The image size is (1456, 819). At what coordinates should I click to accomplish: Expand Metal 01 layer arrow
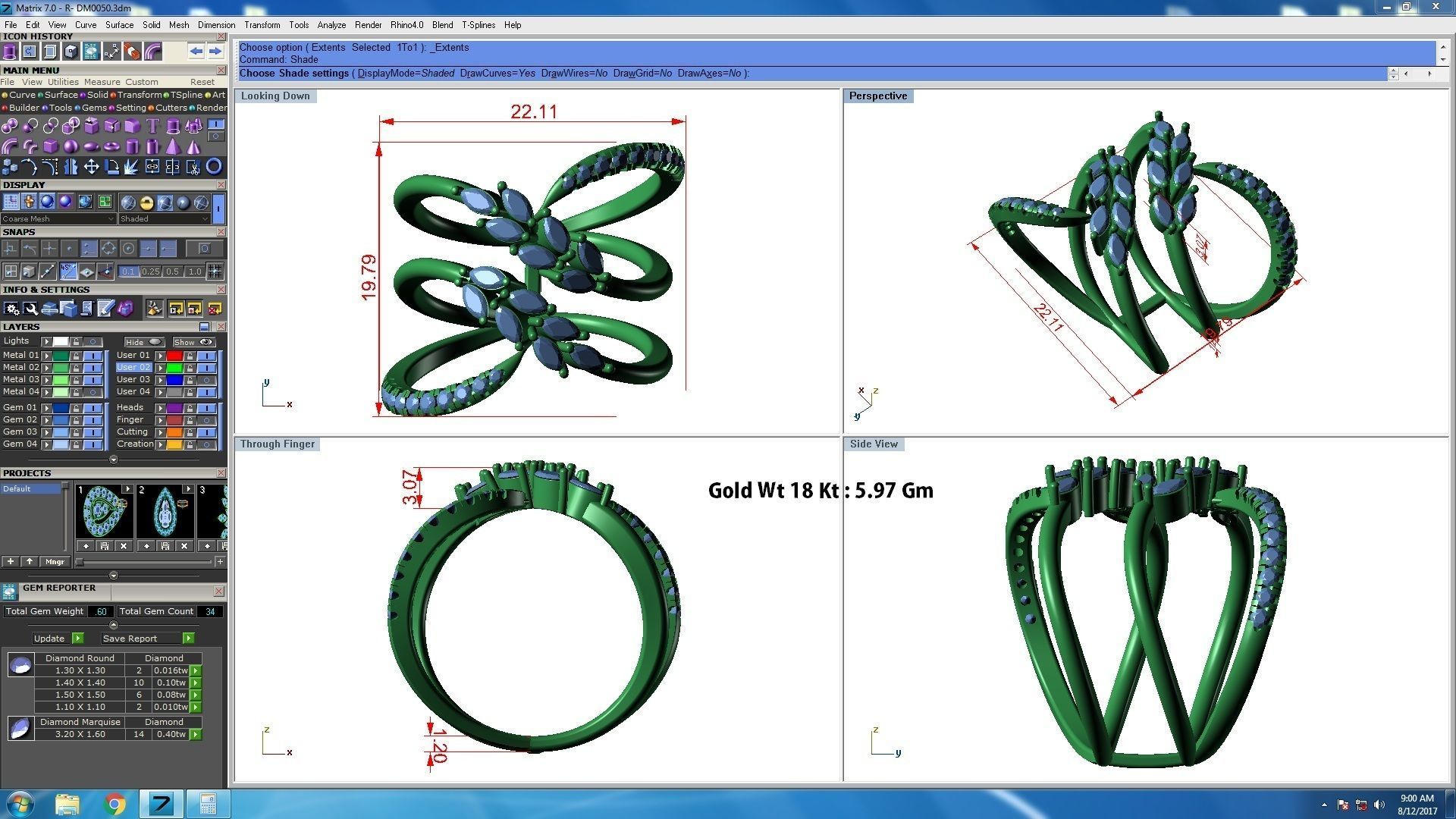[46, 356]
